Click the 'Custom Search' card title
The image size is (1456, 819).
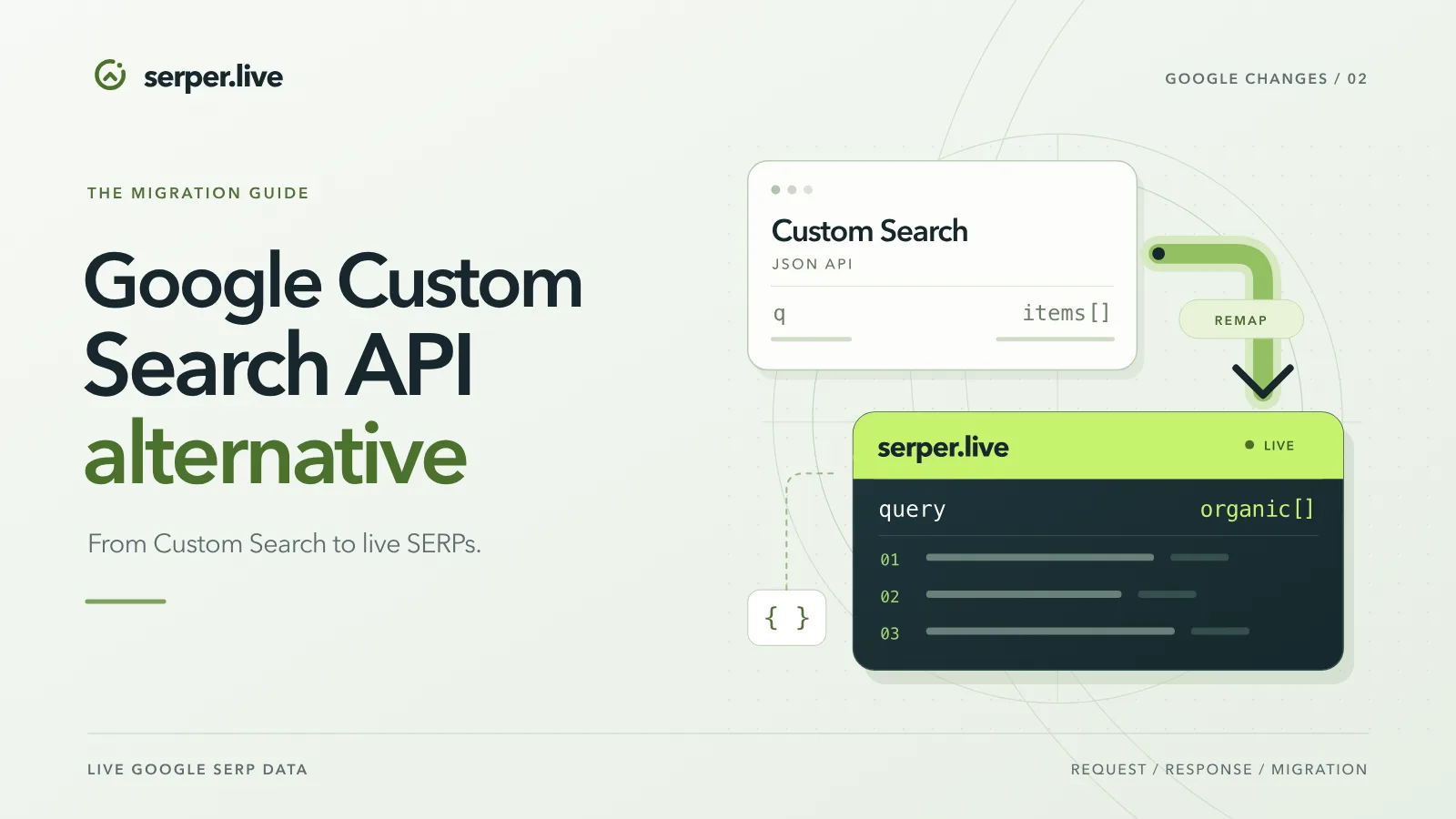pyautogui.click(x=870, y=231)
